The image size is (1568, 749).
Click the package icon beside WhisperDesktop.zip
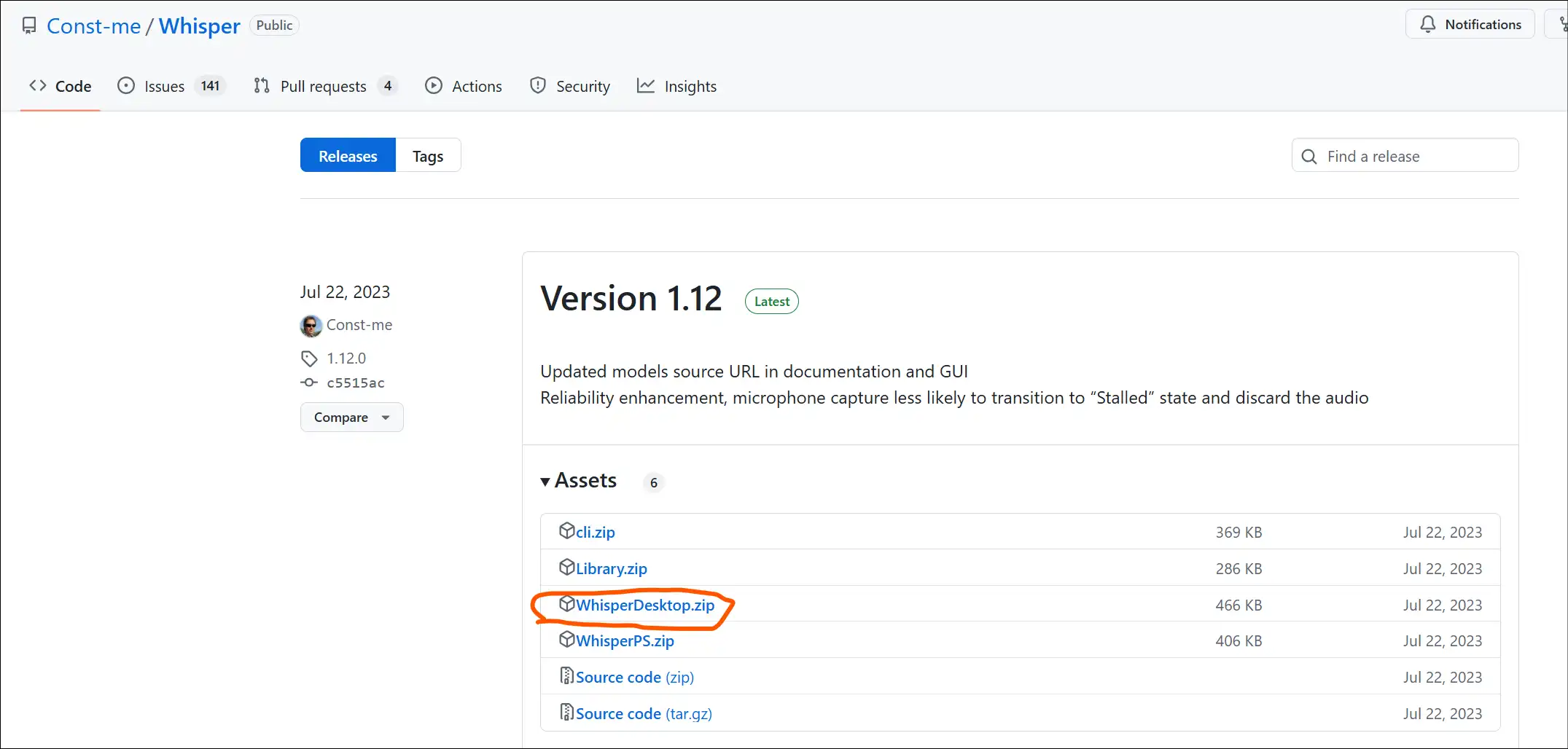[x=567, y=603]
